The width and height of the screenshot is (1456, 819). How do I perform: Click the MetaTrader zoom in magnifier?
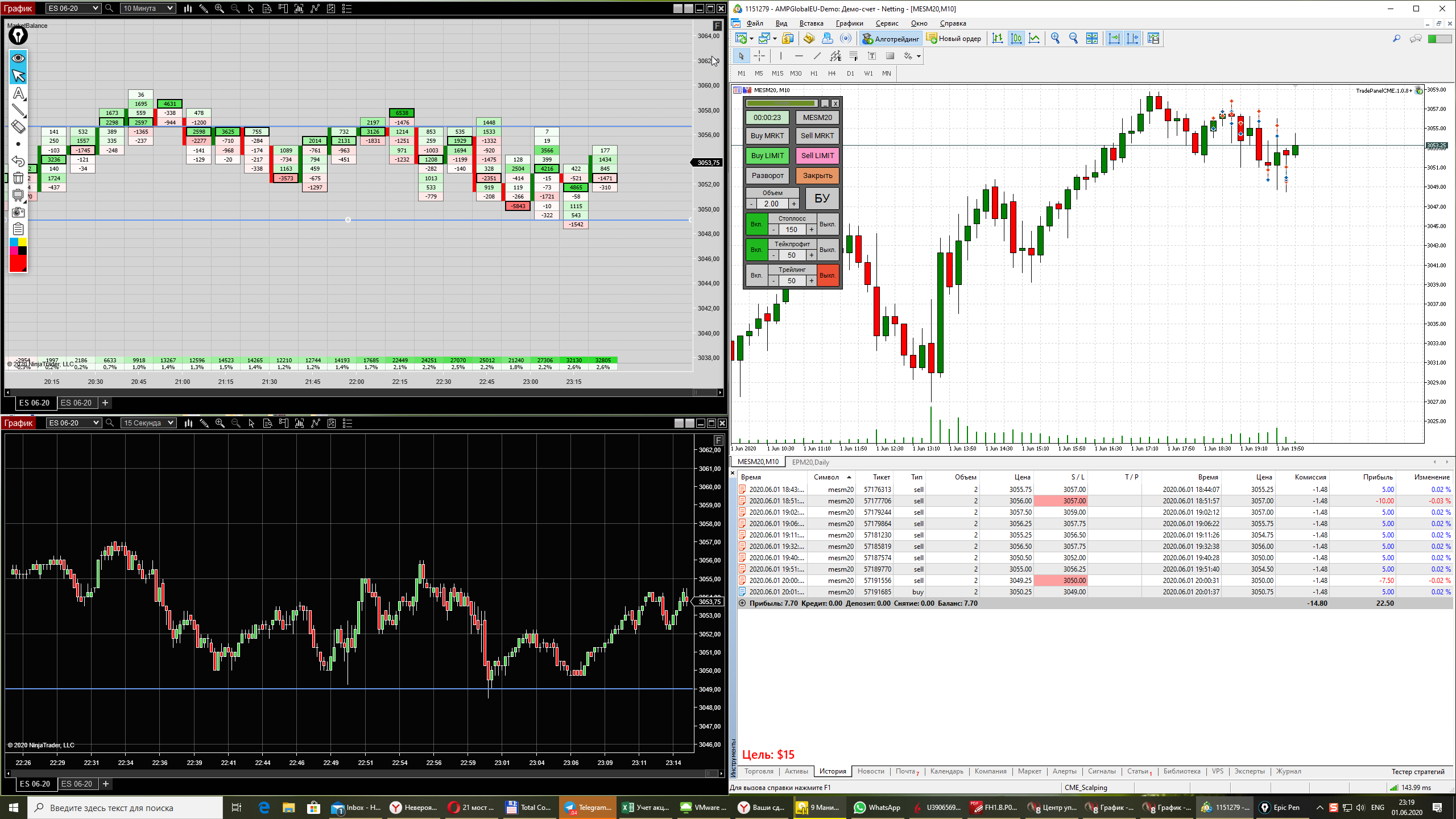coord(1056,38)
